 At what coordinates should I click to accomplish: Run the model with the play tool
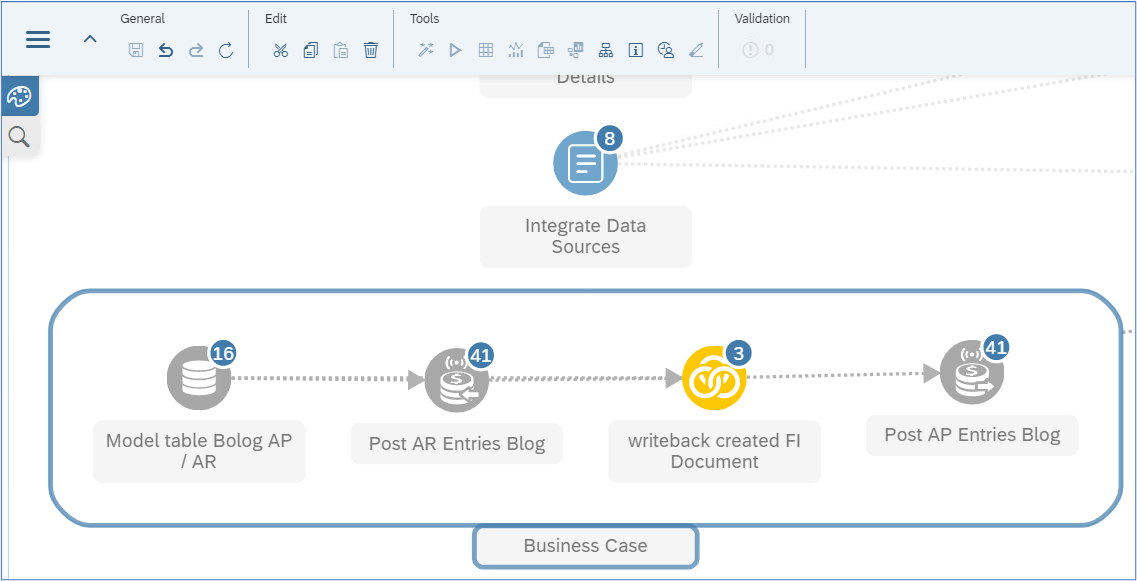tap(455, 49)
